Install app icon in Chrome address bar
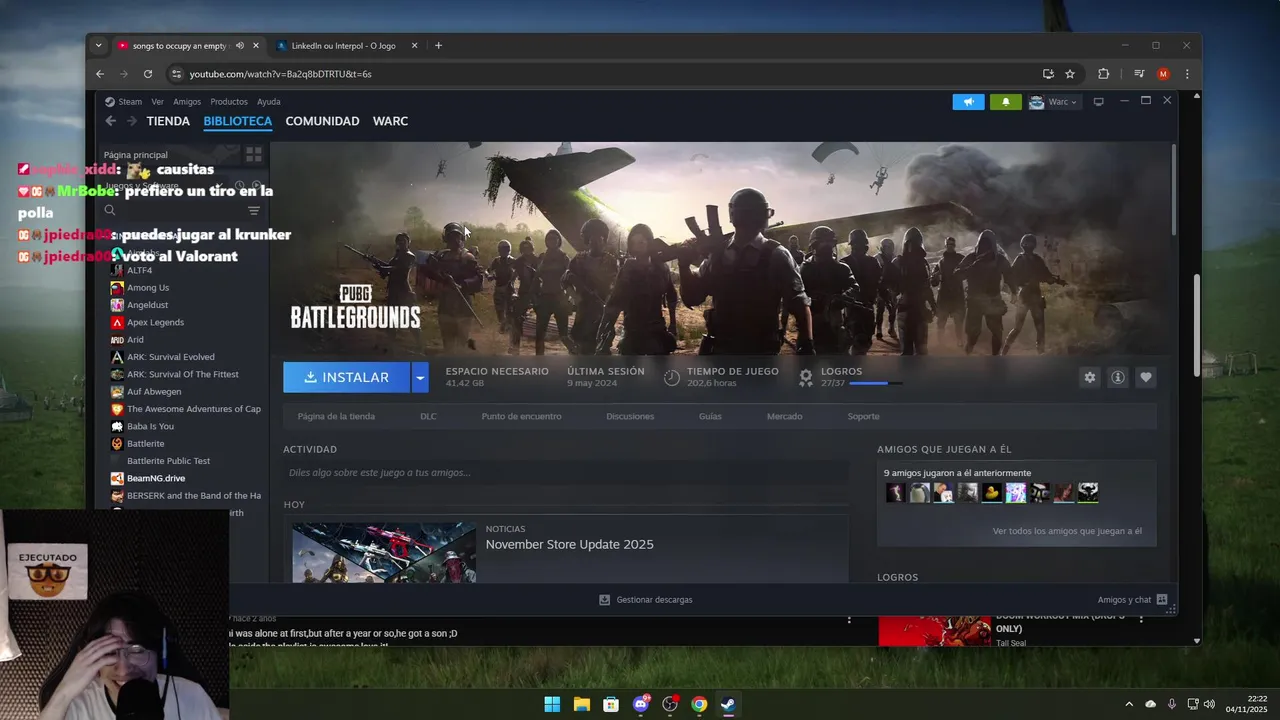Image resolution: width=1280 pixels, height=720 pixels. pos(1048,74)
